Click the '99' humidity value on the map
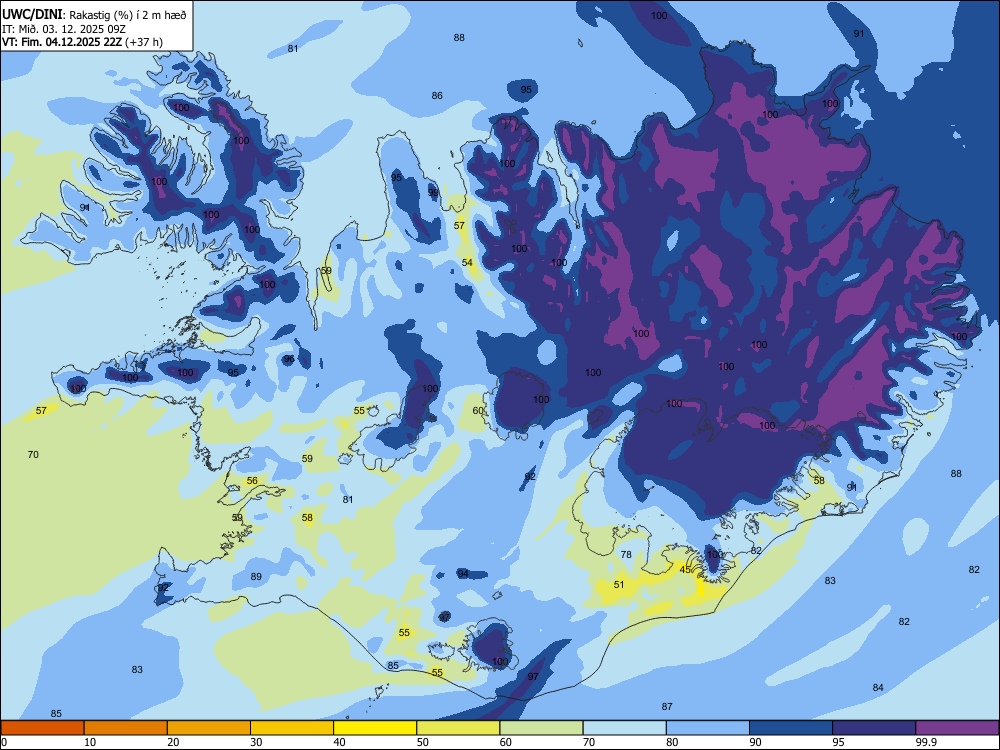 point(433,192)
